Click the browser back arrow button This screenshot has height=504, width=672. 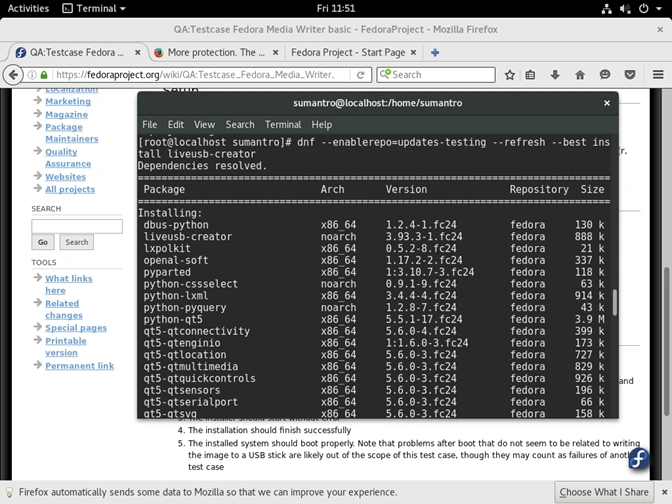coord(13,75)
